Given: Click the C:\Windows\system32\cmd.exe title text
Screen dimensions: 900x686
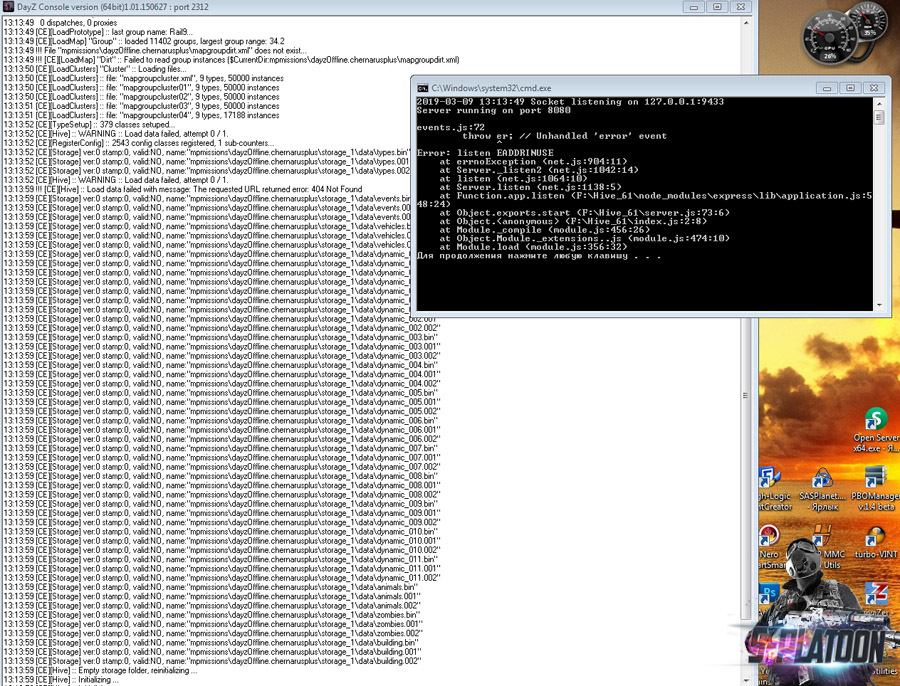Looking at the screenshot, I should (x=491, y=88).
